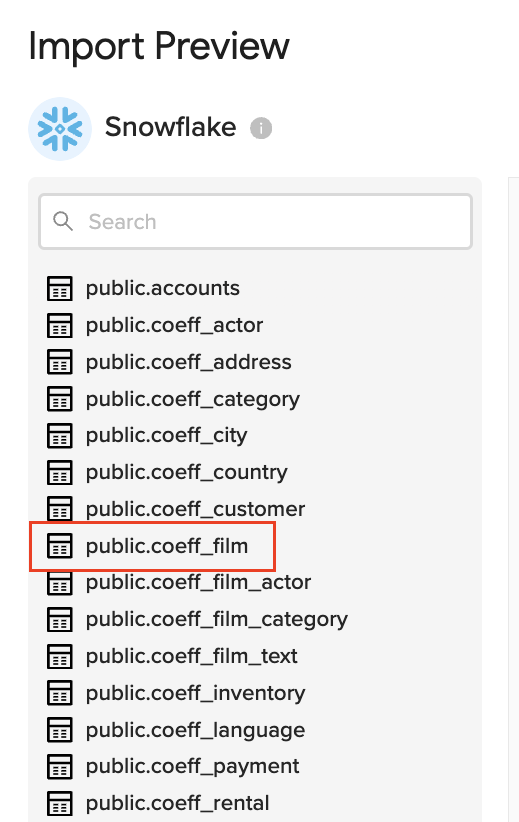The height and width of the screenshot is (822, 519).
Task: Open the info icon beside Snowflake
Action: click(x=261, y=128)
